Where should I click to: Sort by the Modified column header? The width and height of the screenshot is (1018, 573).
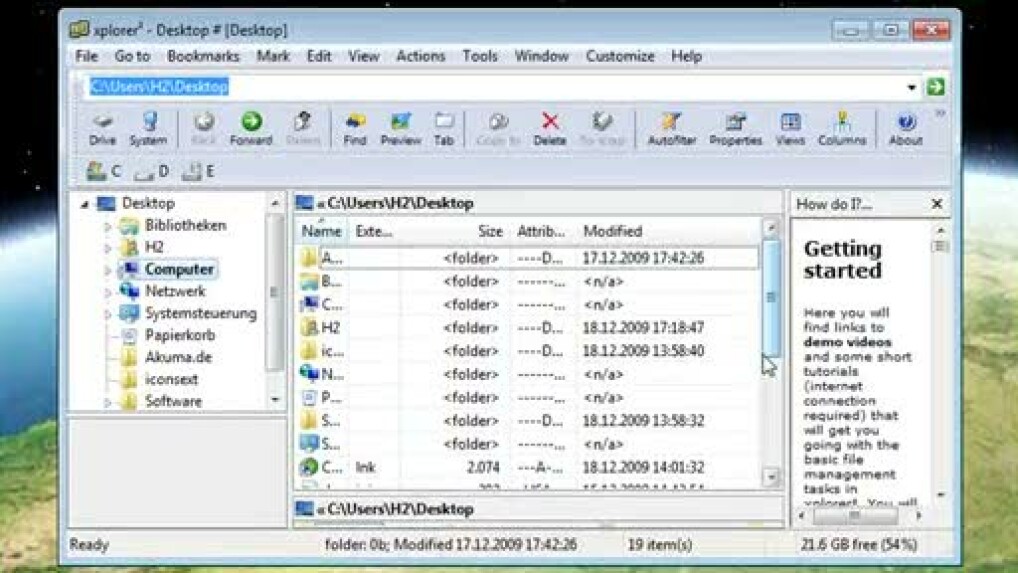[612, 231]
